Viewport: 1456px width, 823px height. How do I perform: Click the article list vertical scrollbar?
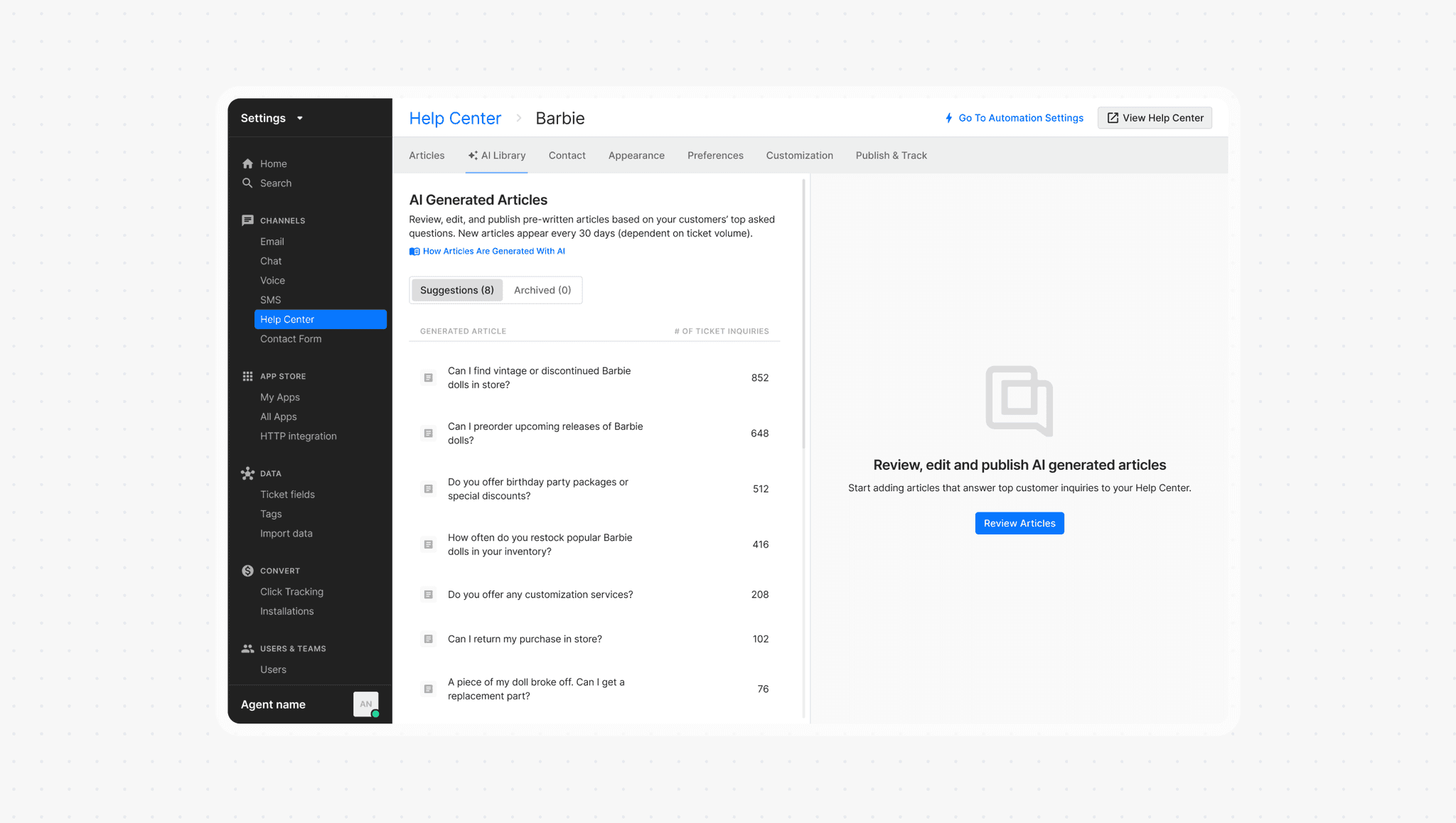tap(803, 313)
